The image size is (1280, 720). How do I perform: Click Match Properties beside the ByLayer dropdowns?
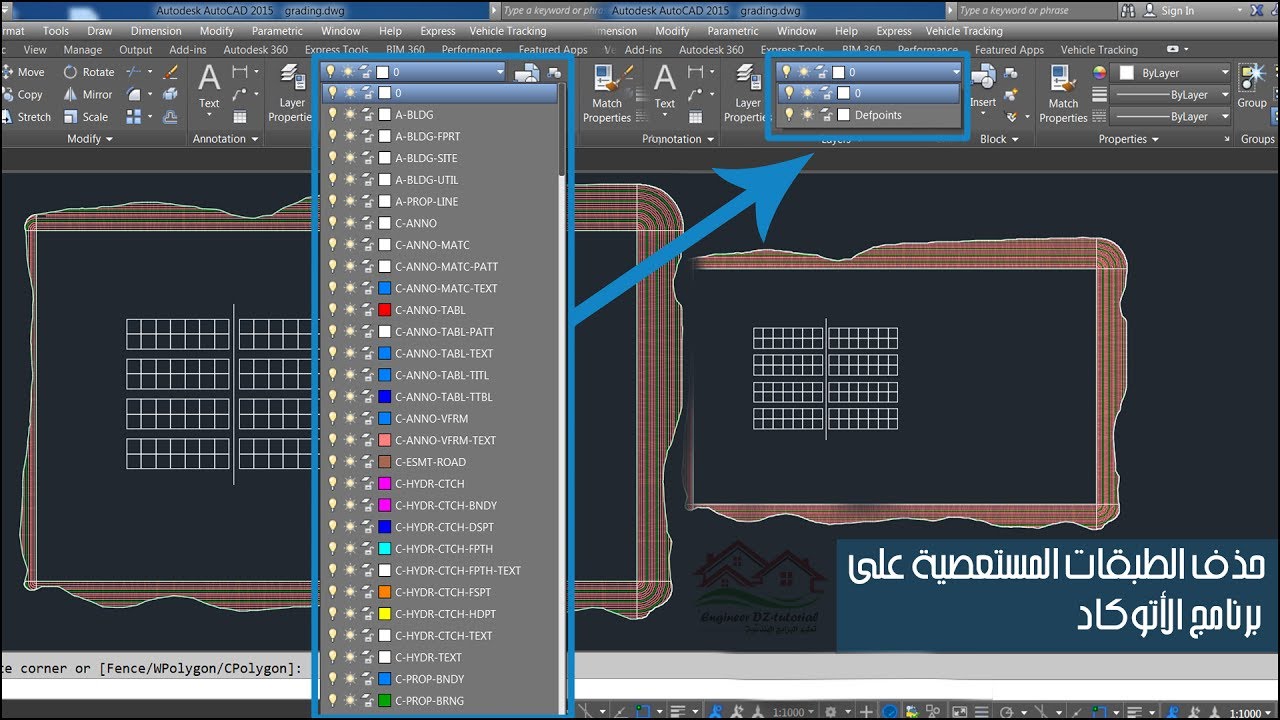click(1063, 94)
